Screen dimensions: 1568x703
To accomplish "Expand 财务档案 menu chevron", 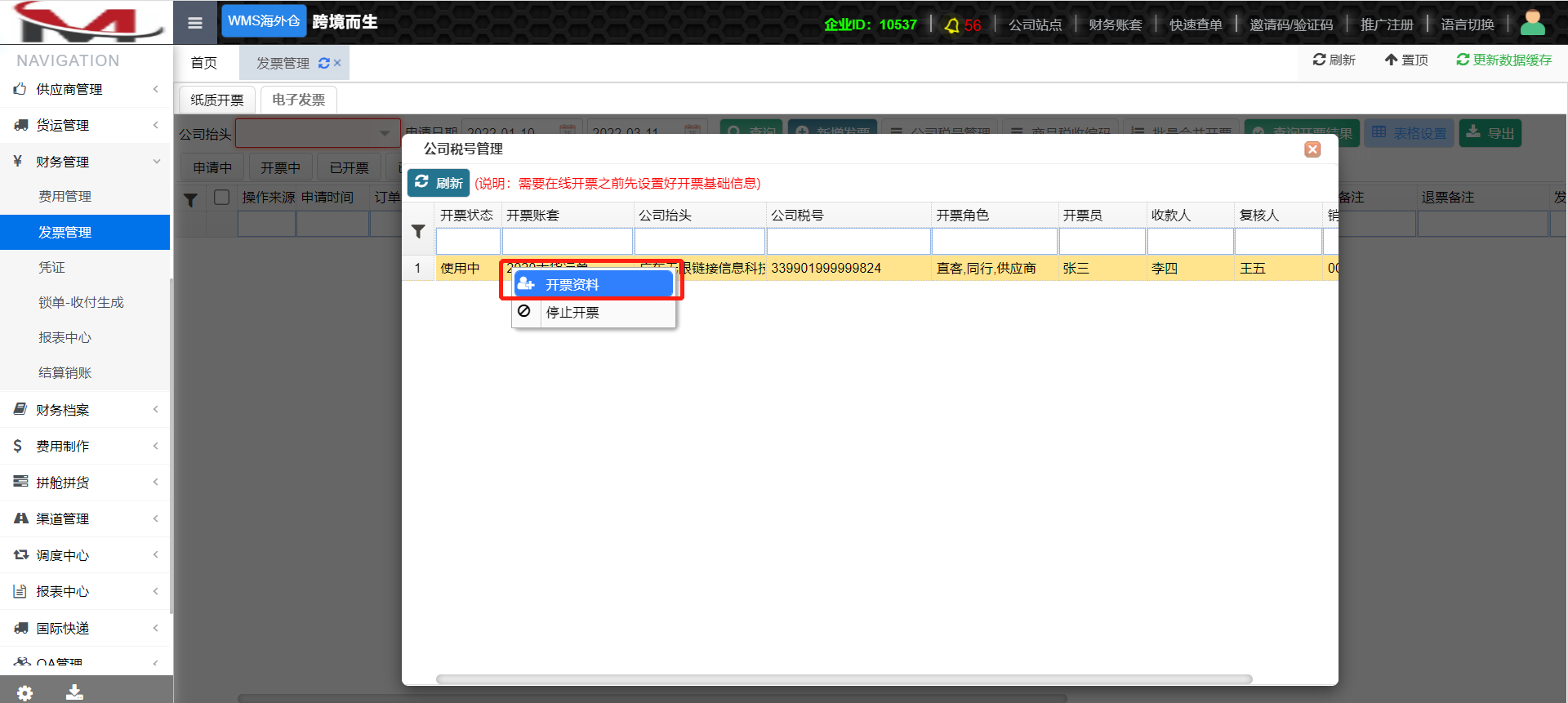I will (156, 410).
